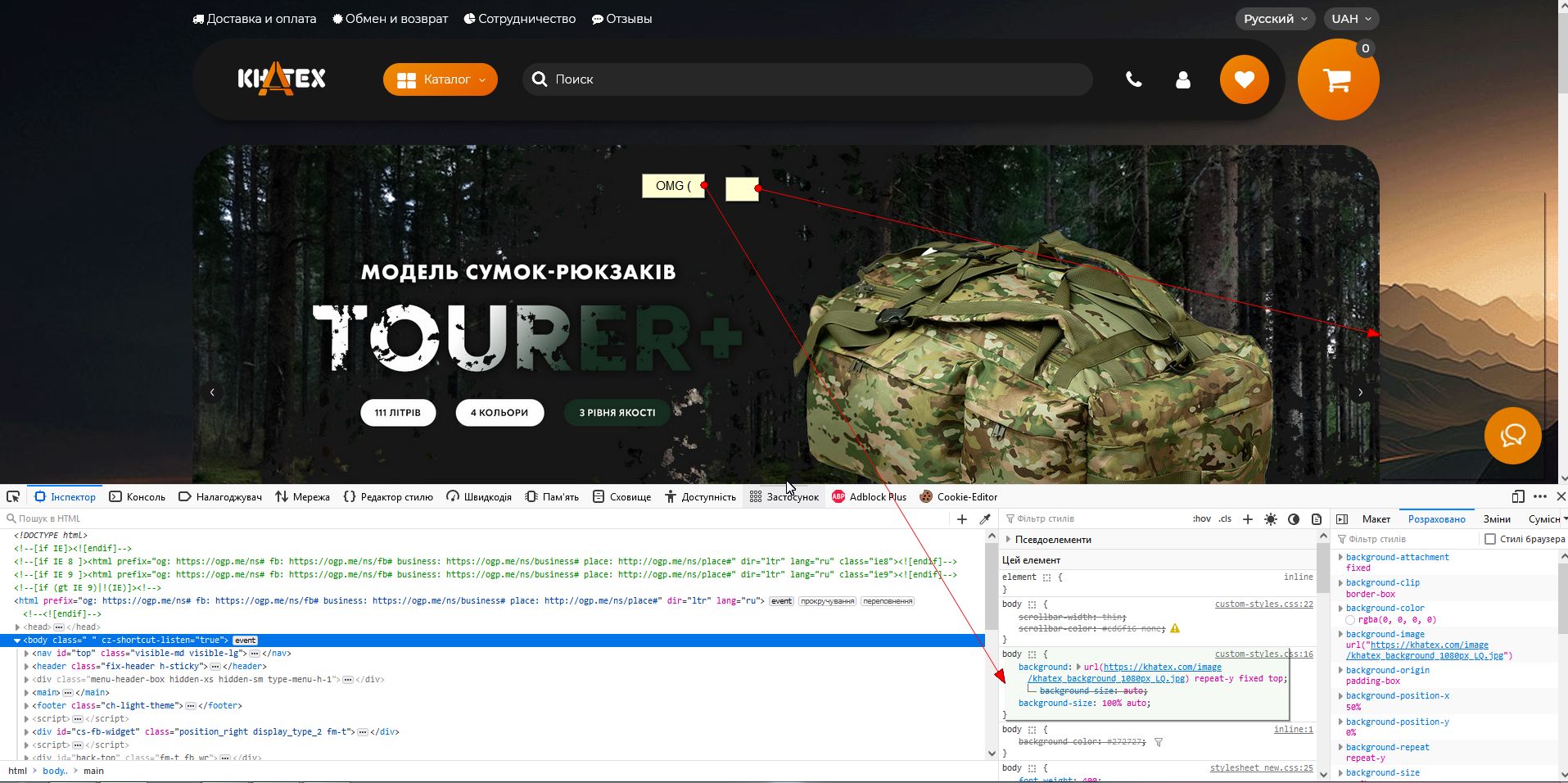Activate the element picker tool

tap(13, 496)
